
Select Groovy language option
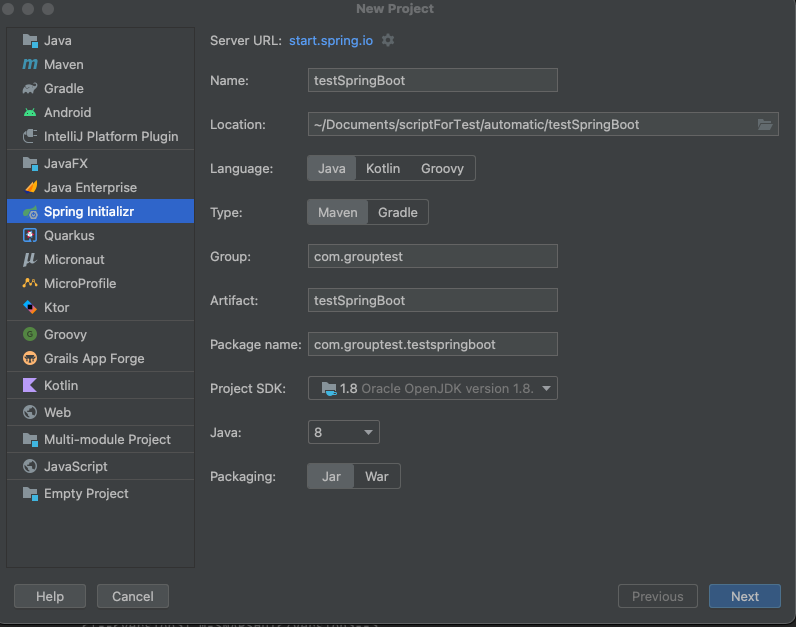pyautogui.click(x=442, y=169)
